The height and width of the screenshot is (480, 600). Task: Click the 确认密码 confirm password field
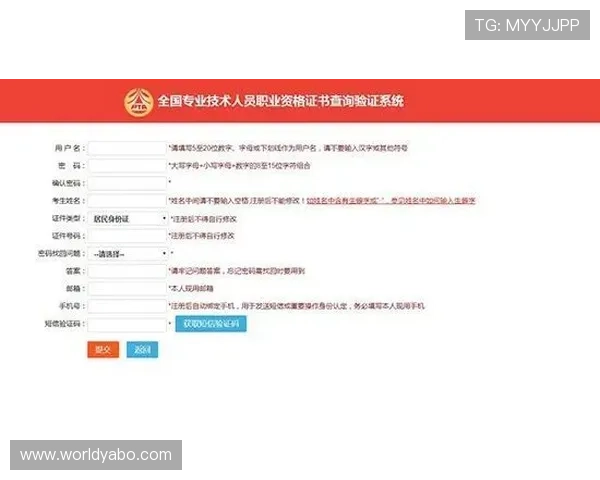[127, 183]
